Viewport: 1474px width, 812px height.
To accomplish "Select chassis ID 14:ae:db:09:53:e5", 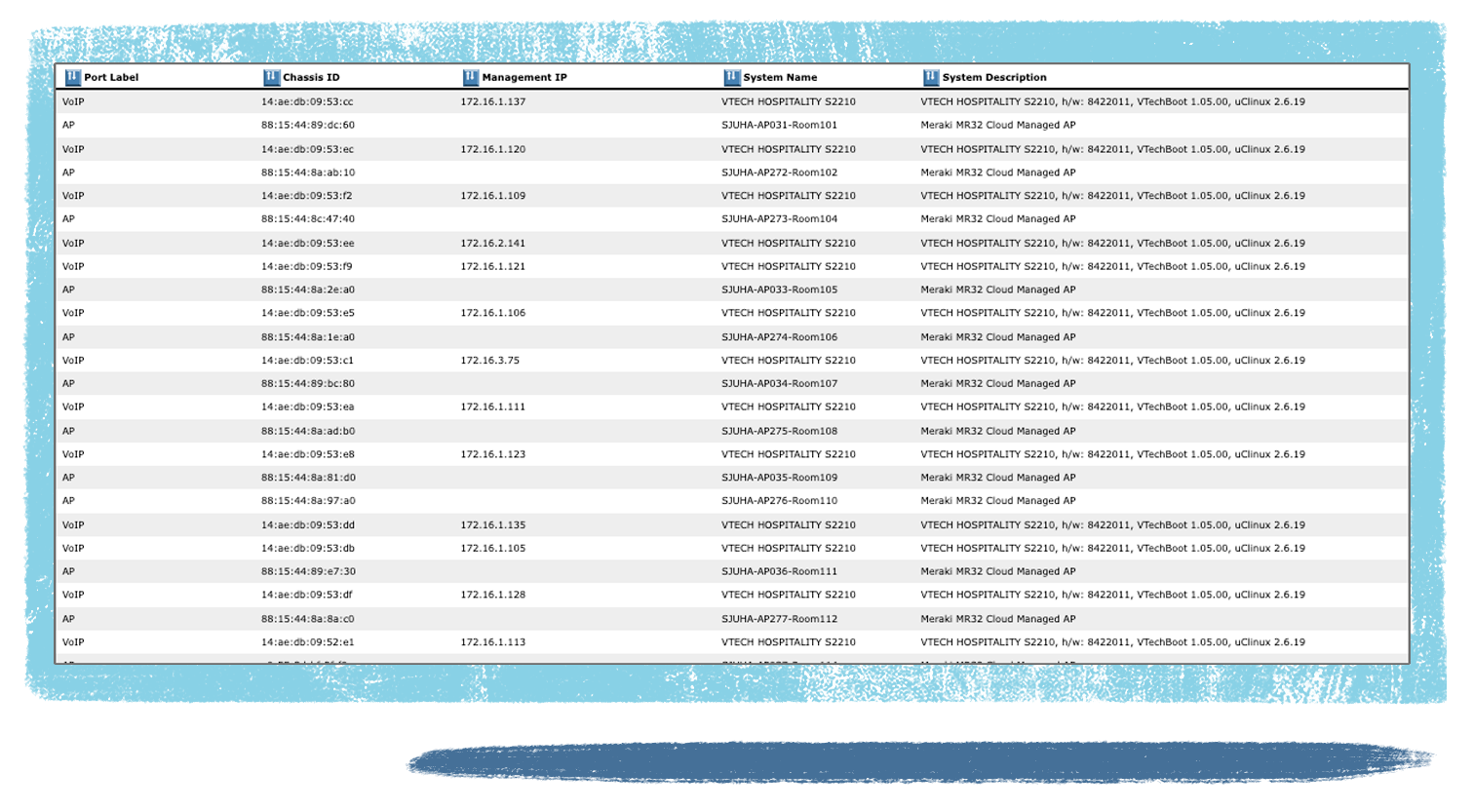I will (x=307, y=313).
